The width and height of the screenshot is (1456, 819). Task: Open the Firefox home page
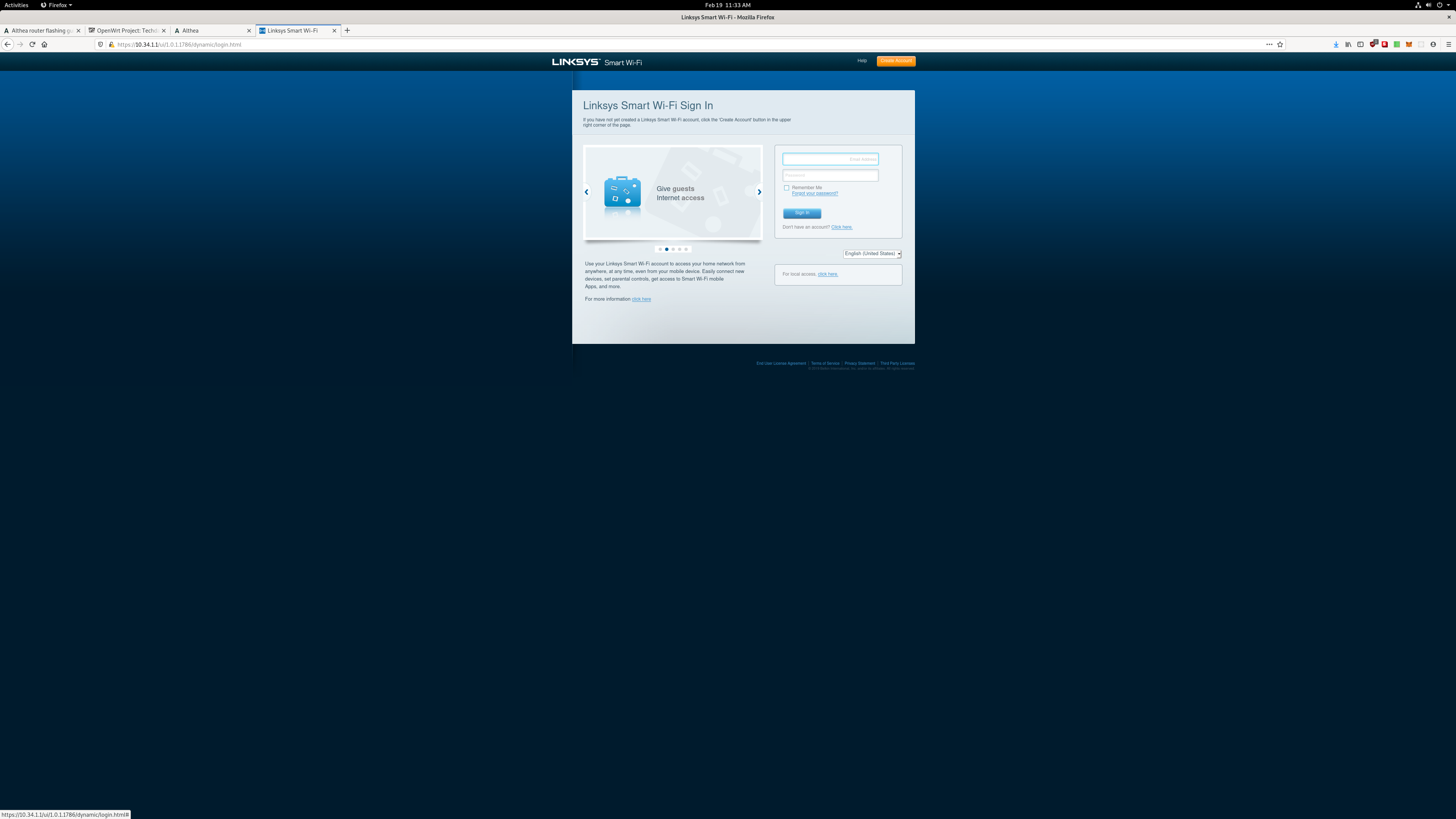45,45
